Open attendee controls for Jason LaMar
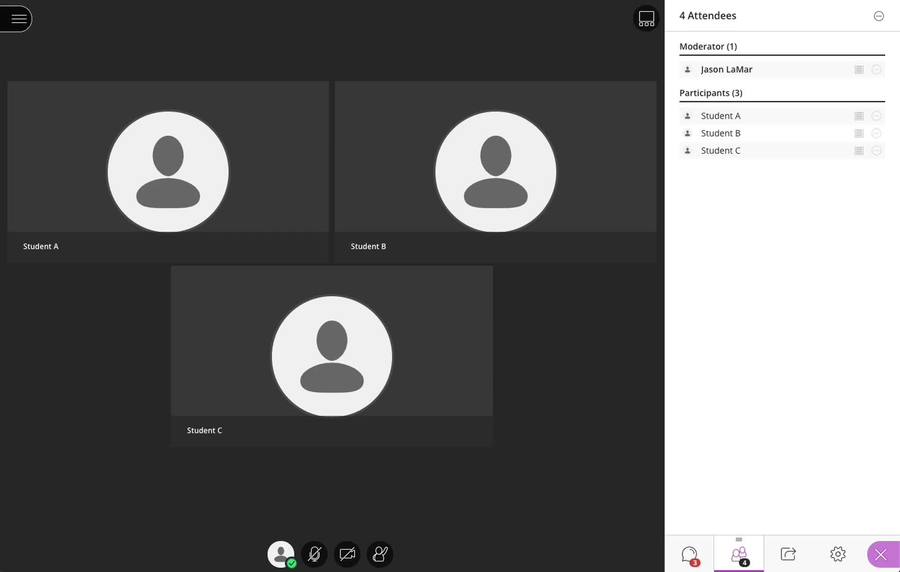The image size is (900, 572). 876,69
